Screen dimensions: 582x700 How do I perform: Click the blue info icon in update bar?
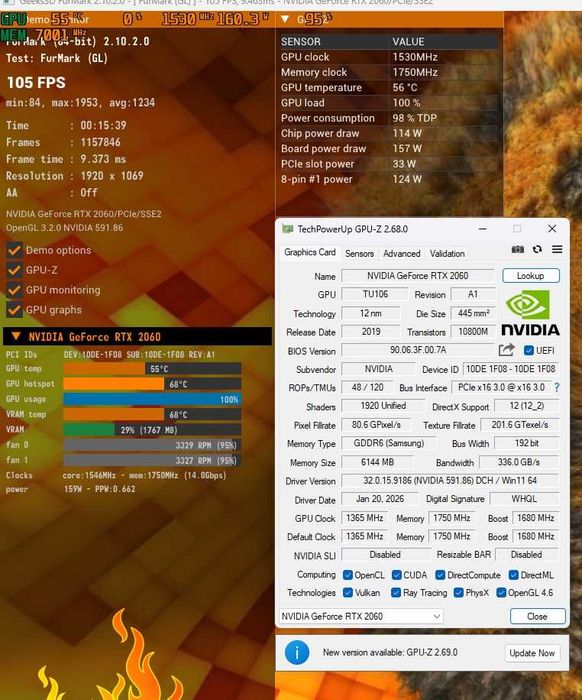[x=297, y=652]
